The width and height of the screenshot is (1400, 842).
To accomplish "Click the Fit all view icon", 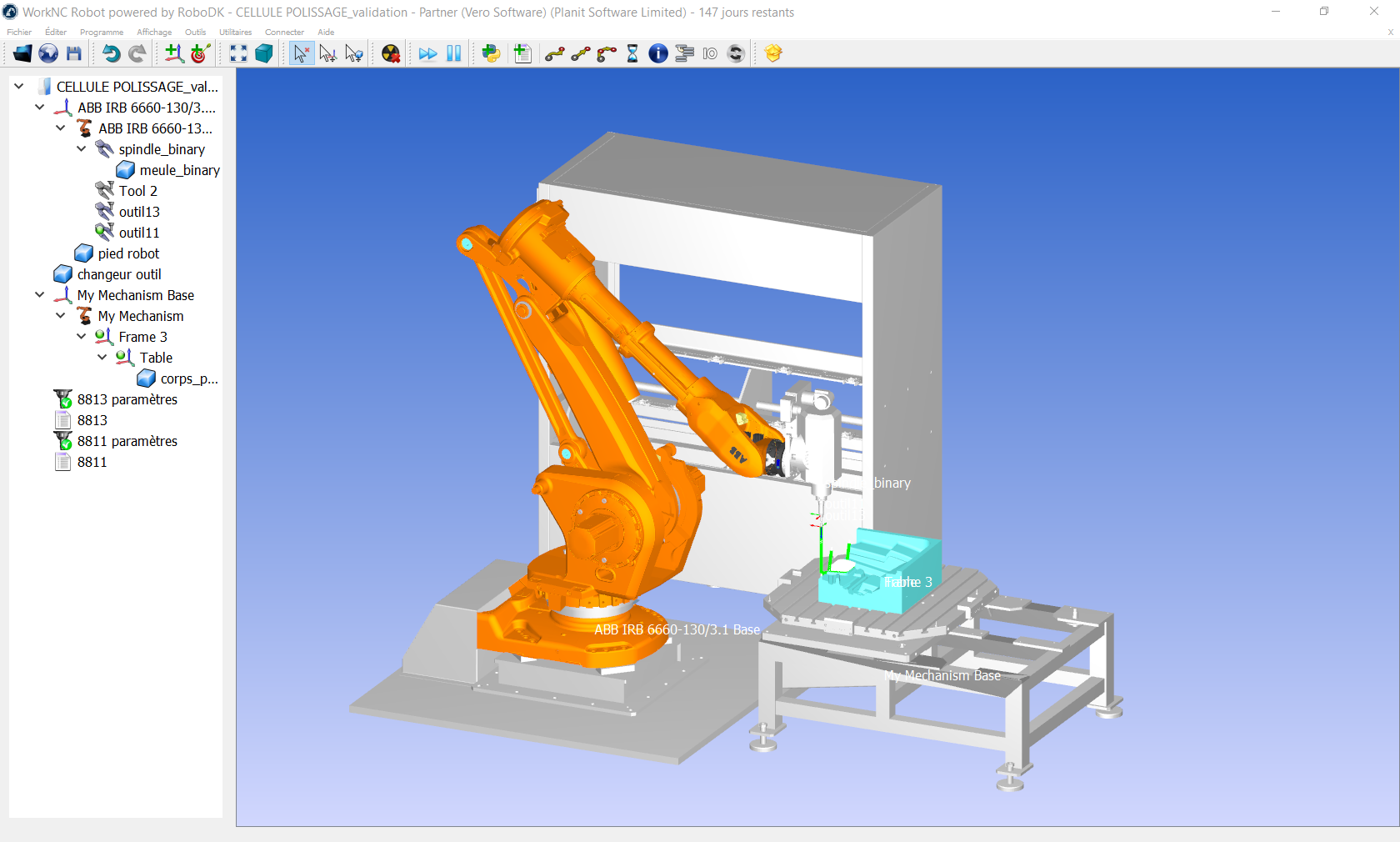I will click(238, 53).
